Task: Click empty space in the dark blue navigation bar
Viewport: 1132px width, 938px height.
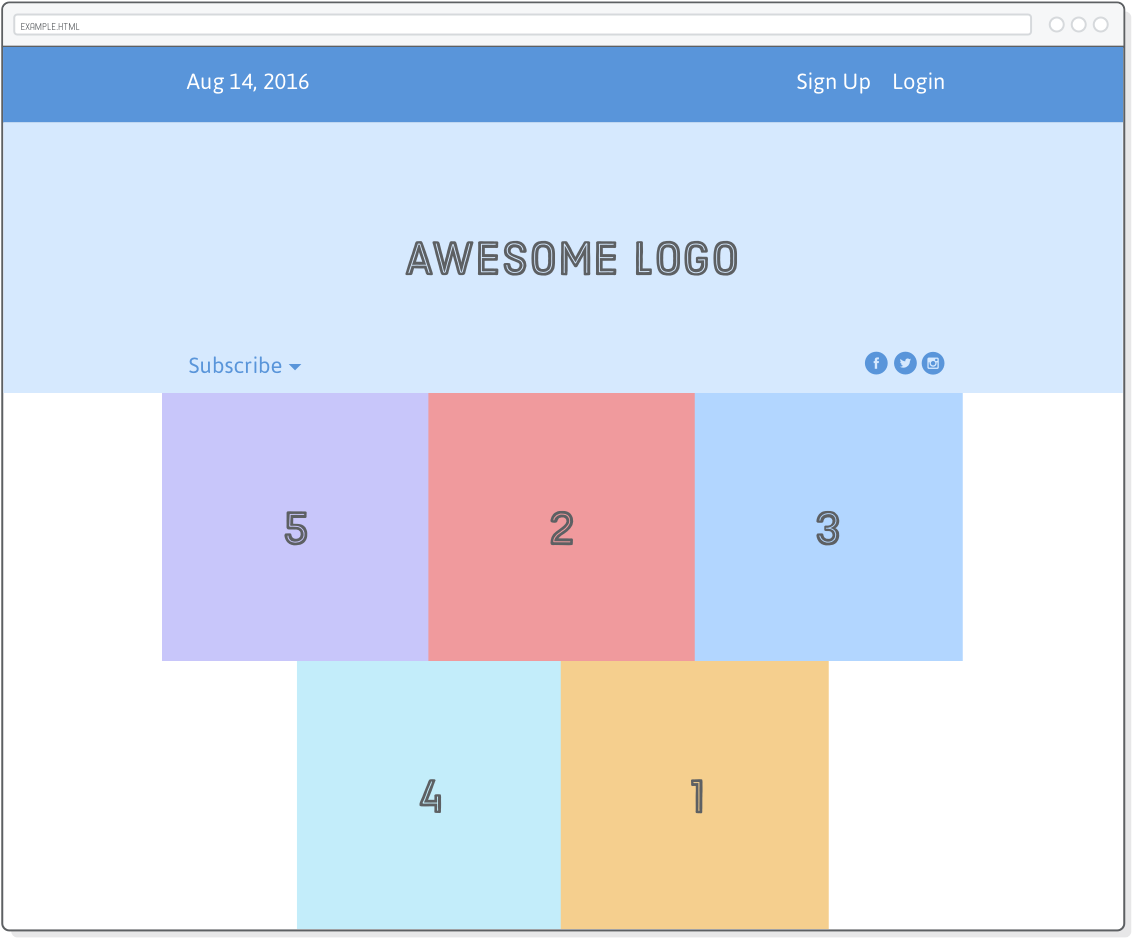Action: coord(550,84)
